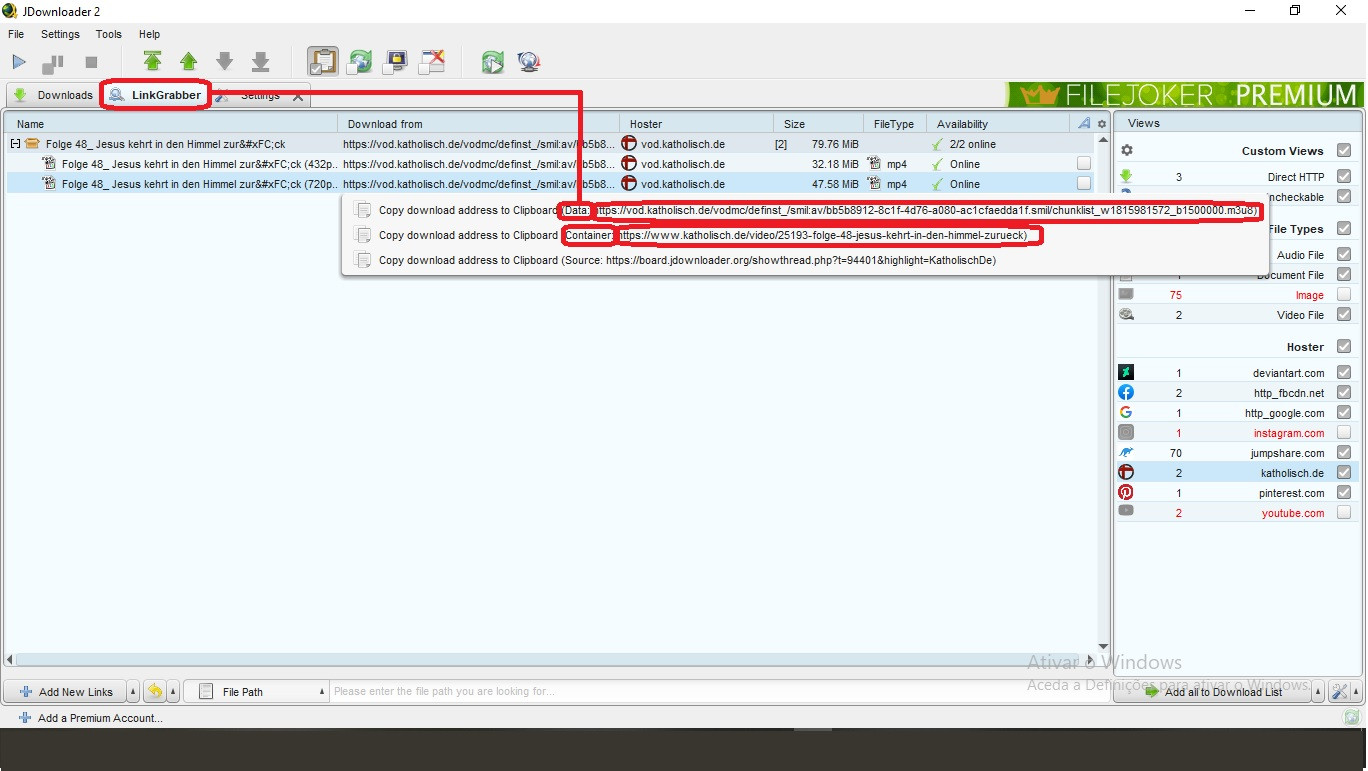Open the Tools menu

point(109,34)
